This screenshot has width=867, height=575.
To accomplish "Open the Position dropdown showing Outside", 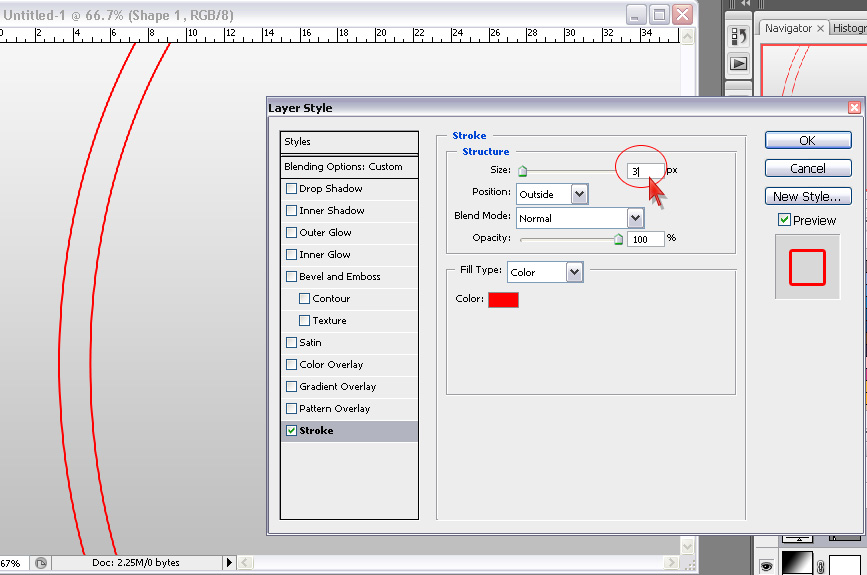I will (552, 194).
